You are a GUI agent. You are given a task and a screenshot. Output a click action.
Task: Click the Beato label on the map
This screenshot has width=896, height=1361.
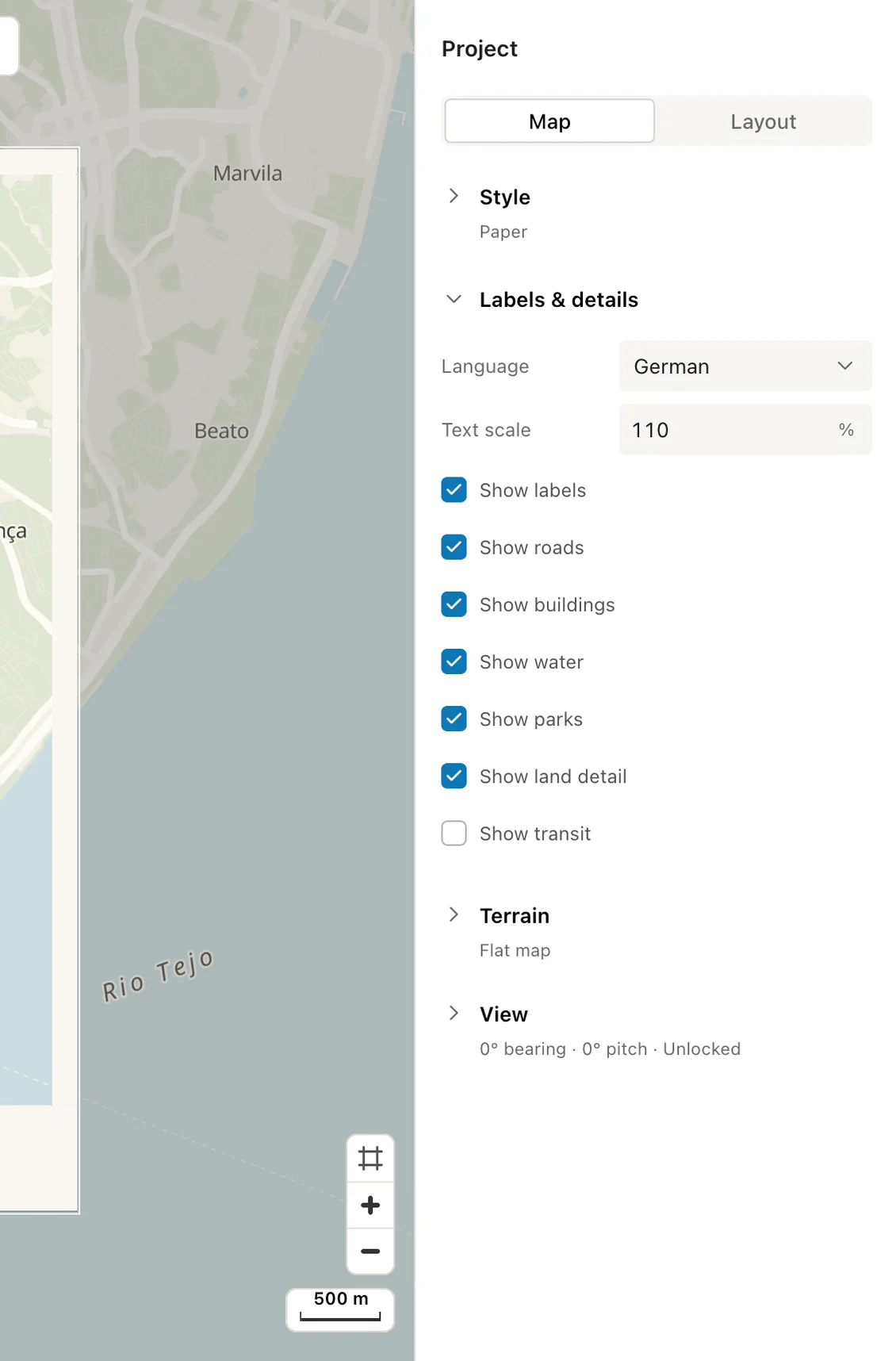(x=221, y=431)
